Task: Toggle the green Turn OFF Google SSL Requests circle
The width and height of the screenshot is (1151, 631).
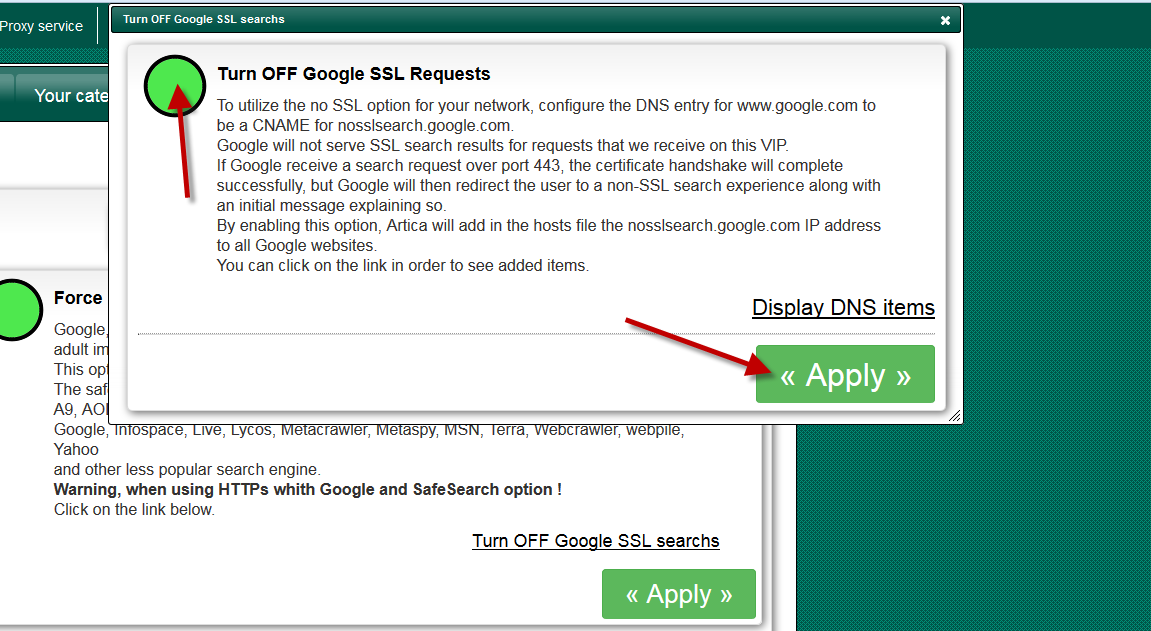Action: tap(175, 86)
